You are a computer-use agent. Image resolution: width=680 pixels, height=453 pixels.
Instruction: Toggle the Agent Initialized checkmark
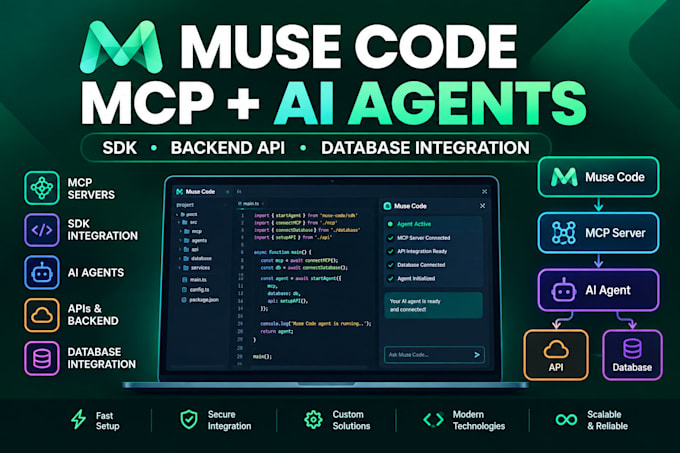[x=390, y=278]
